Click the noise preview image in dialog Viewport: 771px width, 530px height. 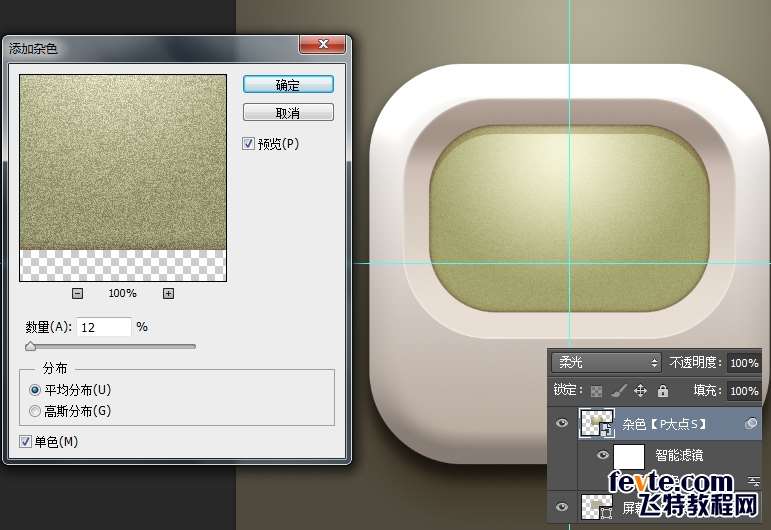point(123,177)
